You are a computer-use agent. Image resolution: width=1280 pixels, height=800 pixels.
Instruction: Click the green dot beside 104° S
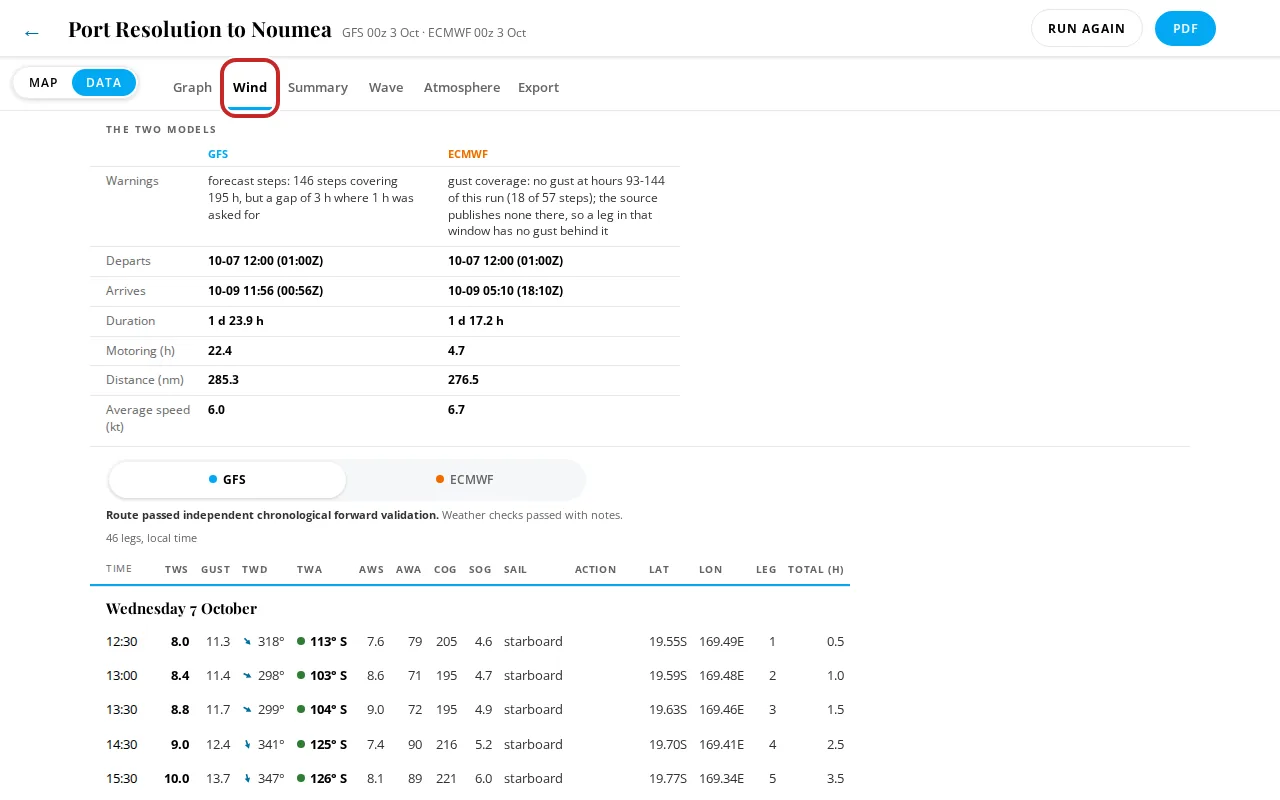[301, 710]
